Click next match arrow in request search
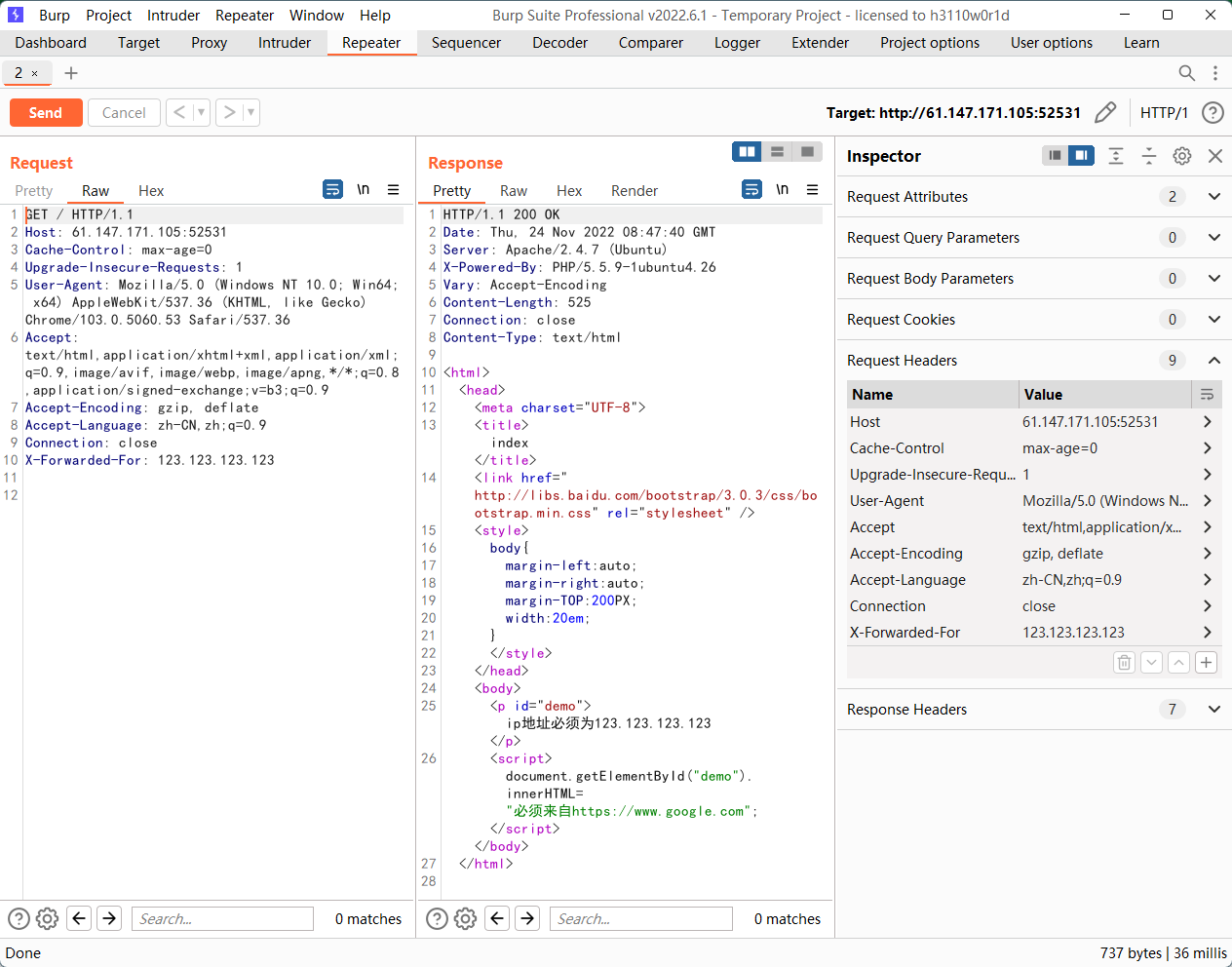Image resolution: width=1232 pixels, height=967 pixels. pos(110,918)
